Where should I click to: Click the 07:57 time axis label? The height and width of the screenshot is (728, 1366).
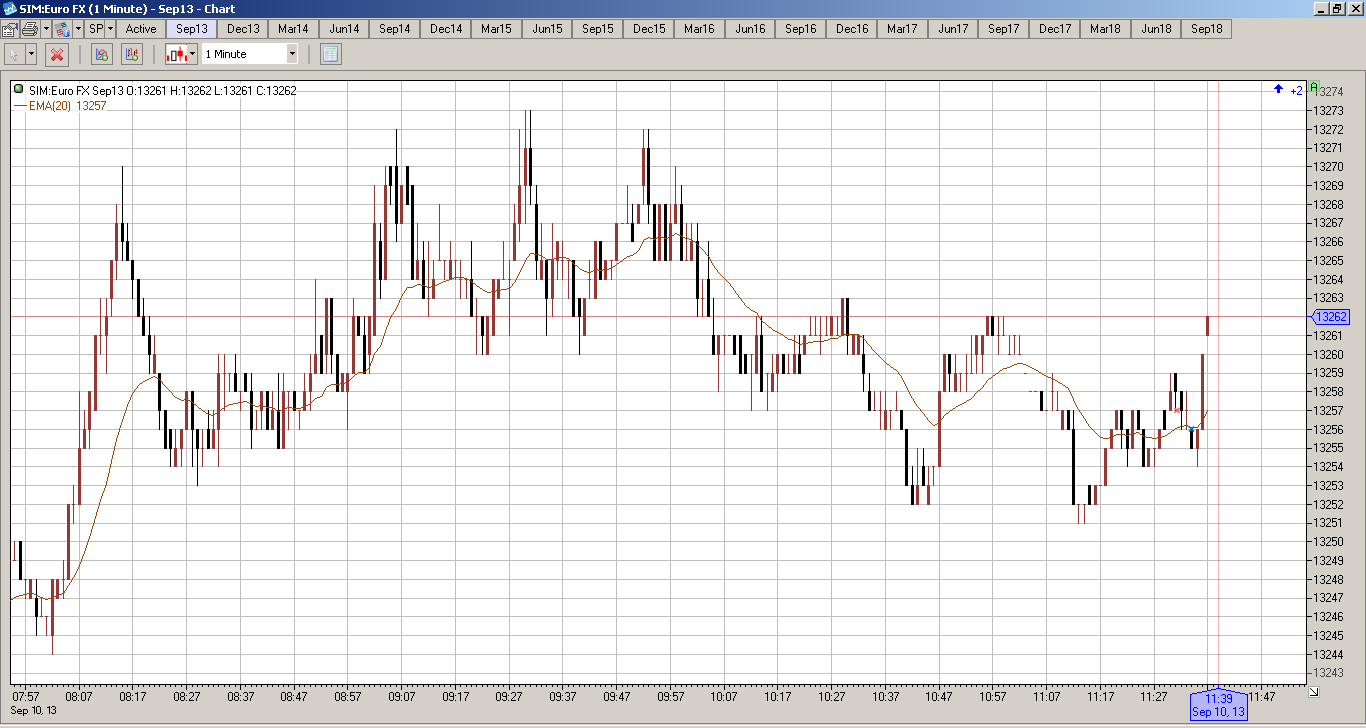point(26,696)
